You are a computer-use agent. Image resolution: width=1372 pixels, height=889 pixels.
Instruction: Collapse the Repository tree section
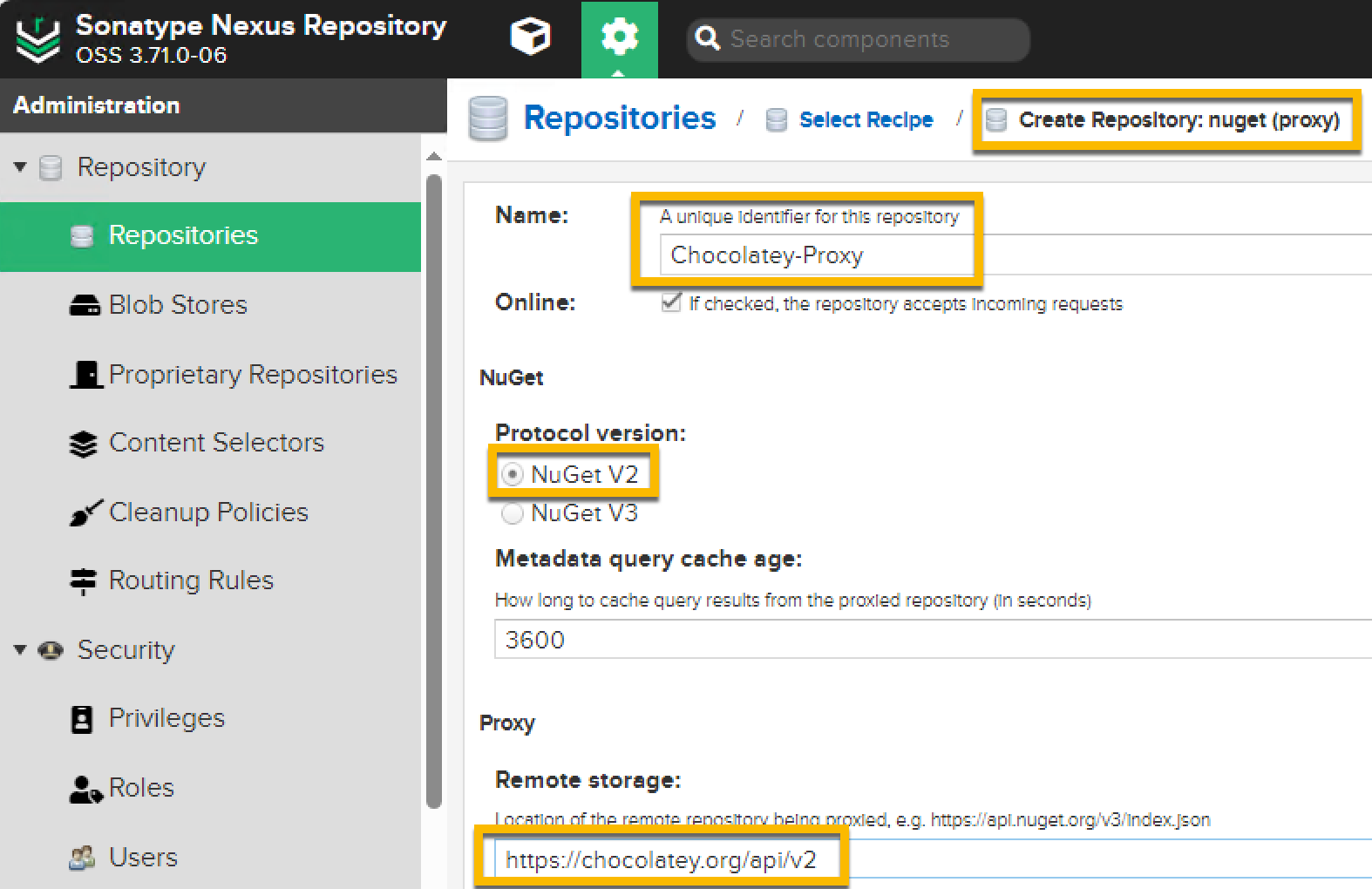click(x=19, y=166)
